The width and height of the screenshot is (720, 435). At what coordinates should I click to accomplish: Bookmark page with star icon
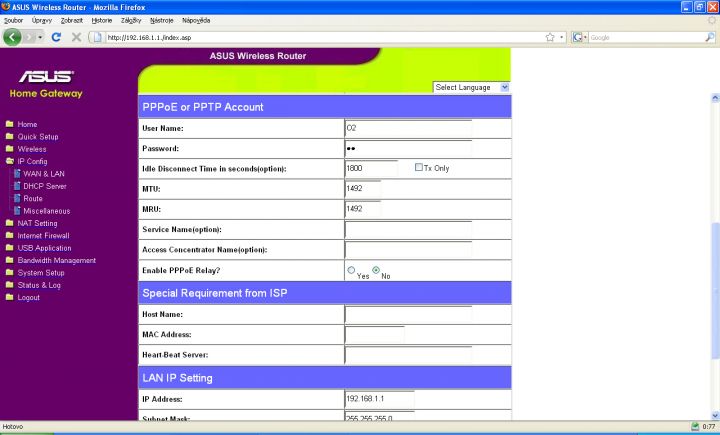pyautogui.click(x=550, y=38)
